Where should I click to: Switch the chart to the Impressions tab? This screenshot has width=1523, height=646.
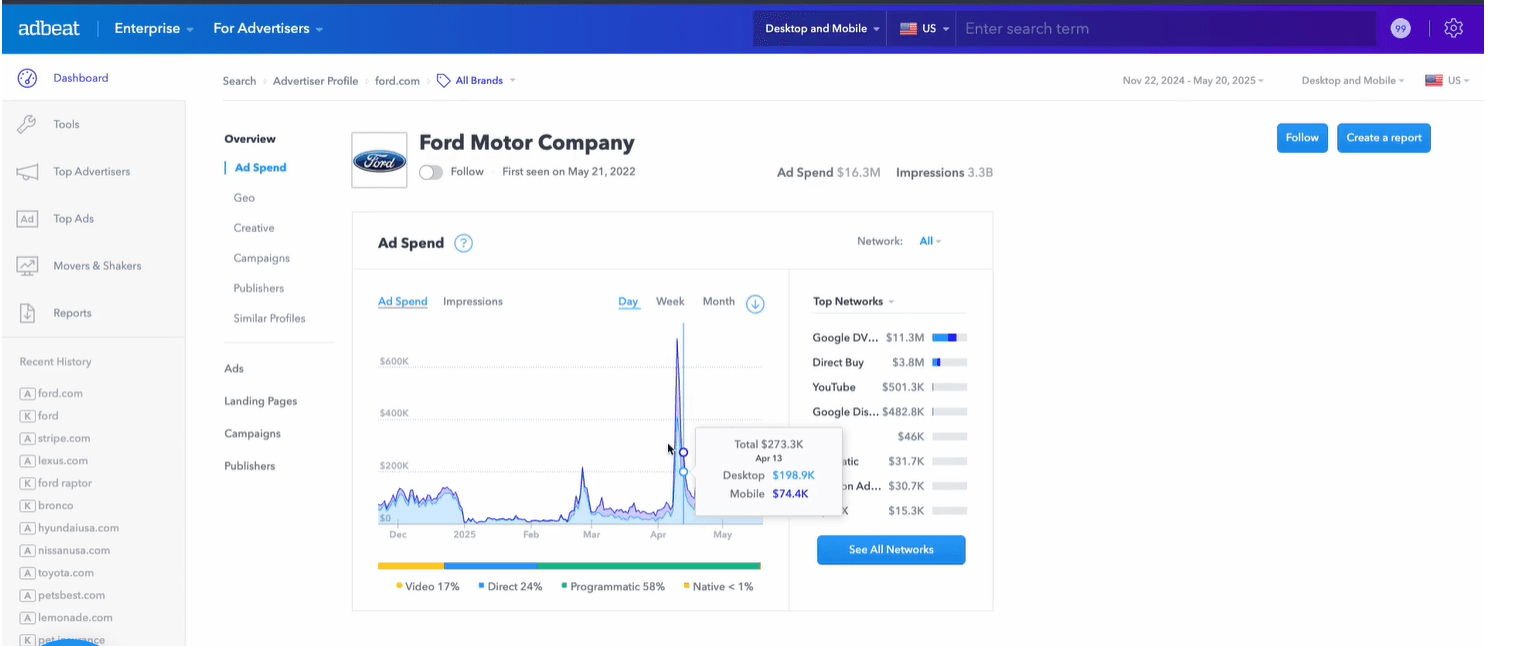tap(472, 301)
